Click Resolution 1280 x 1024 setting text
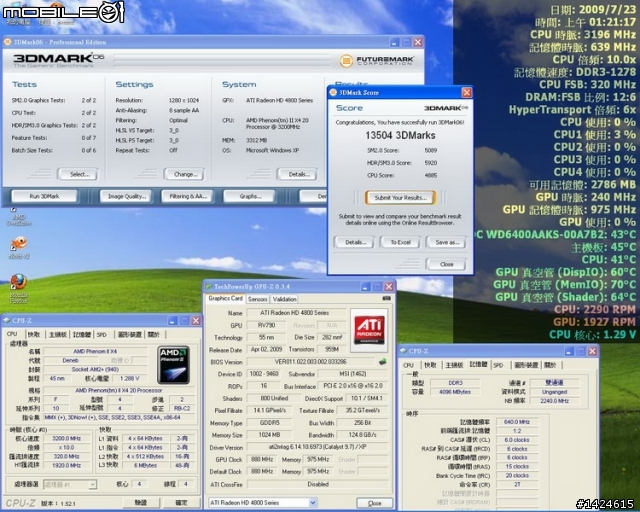Image resolution: width=640 pixels, height=512 pixels. tap(184, 100)
